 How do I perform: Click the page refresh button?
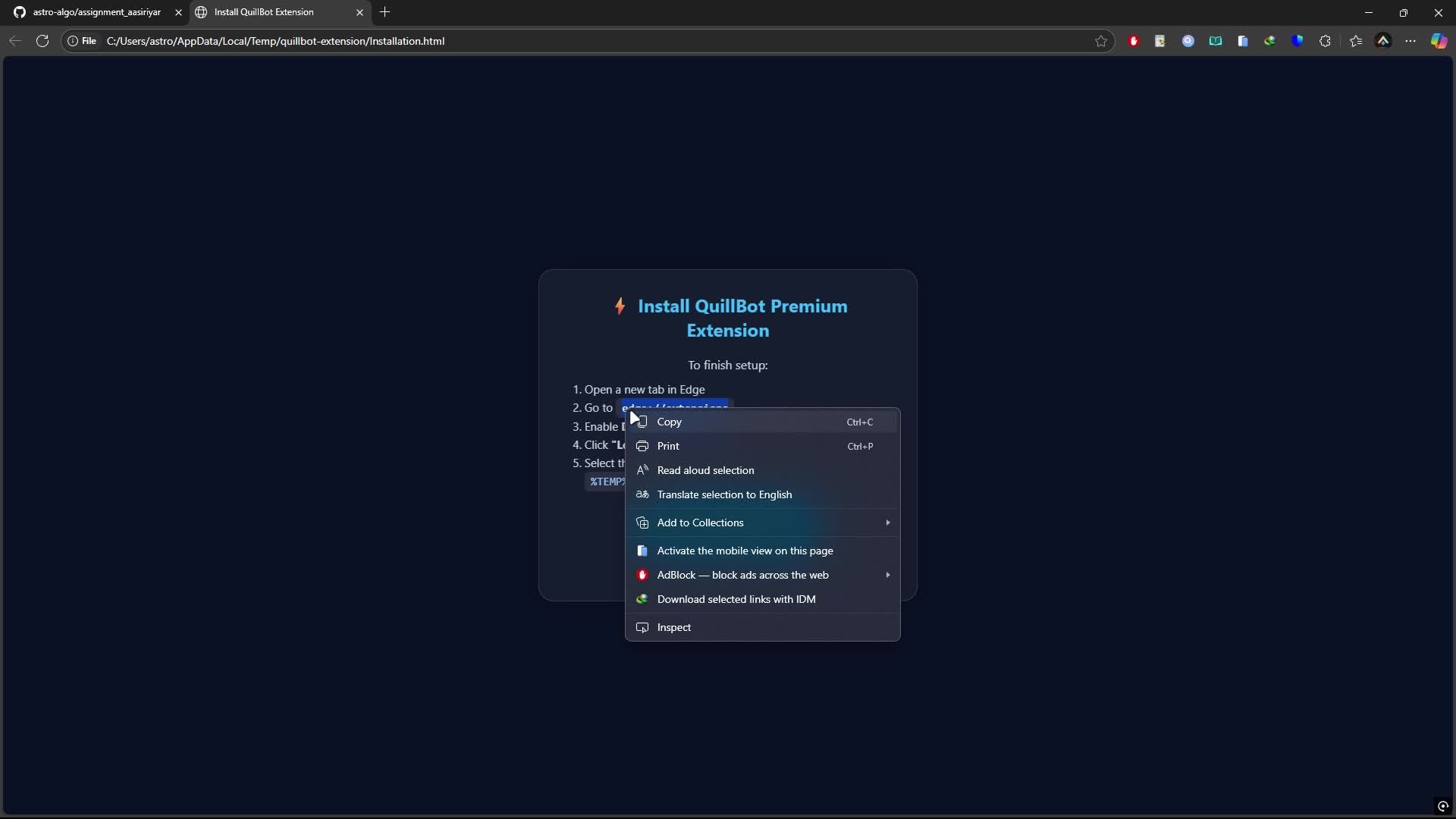42,41
